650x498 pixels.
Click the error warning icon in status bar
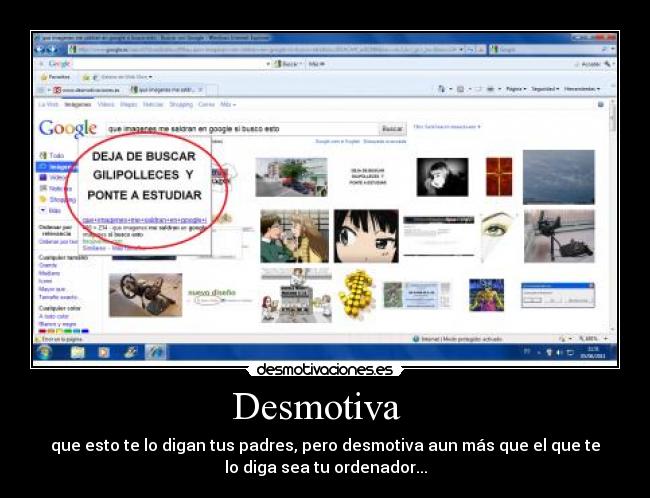pos(38,339)
